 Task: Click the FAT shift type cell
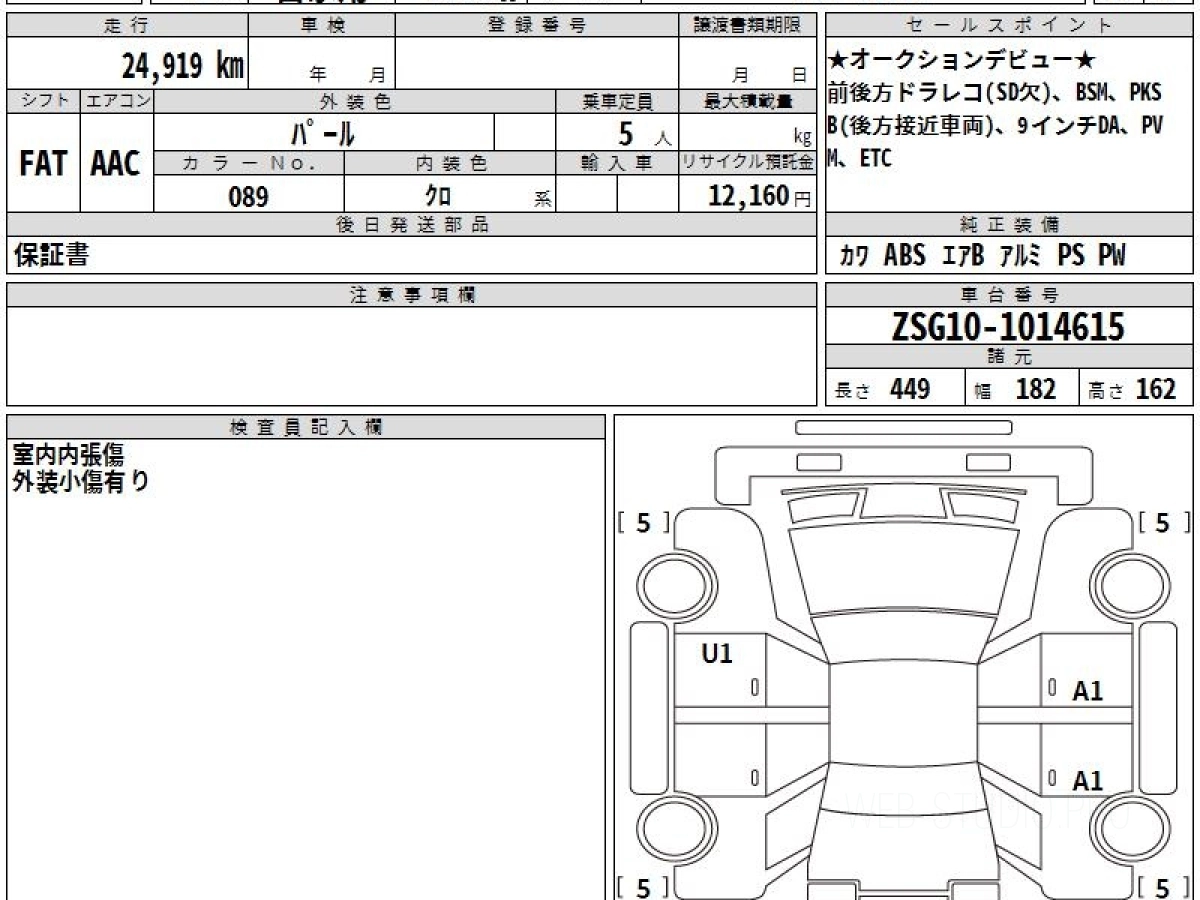tap(43, 164)
